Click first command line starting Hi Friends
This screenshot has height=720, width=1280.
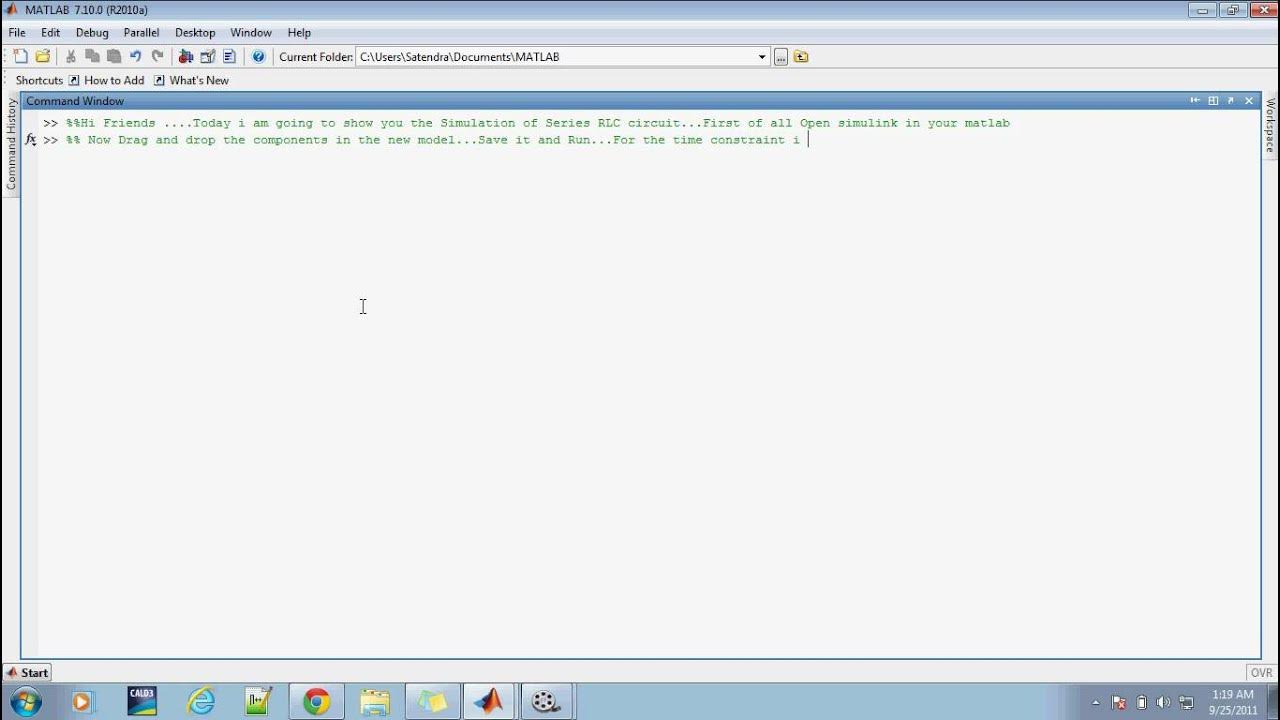[x=537, y=123]
